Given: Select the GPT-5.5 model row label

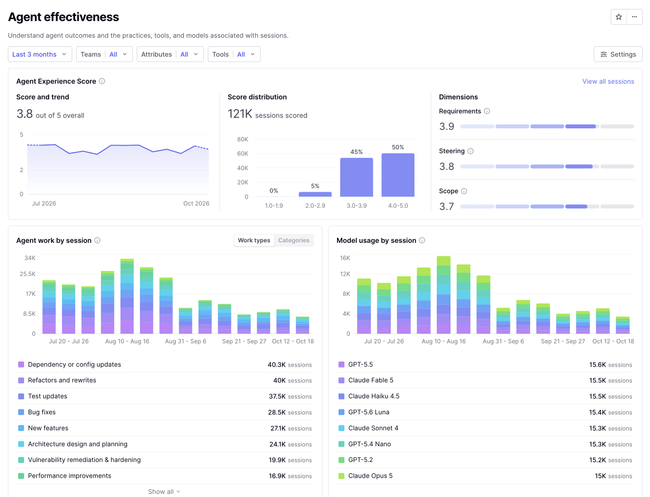Looking at the screenshot, I should coord(360,365).
